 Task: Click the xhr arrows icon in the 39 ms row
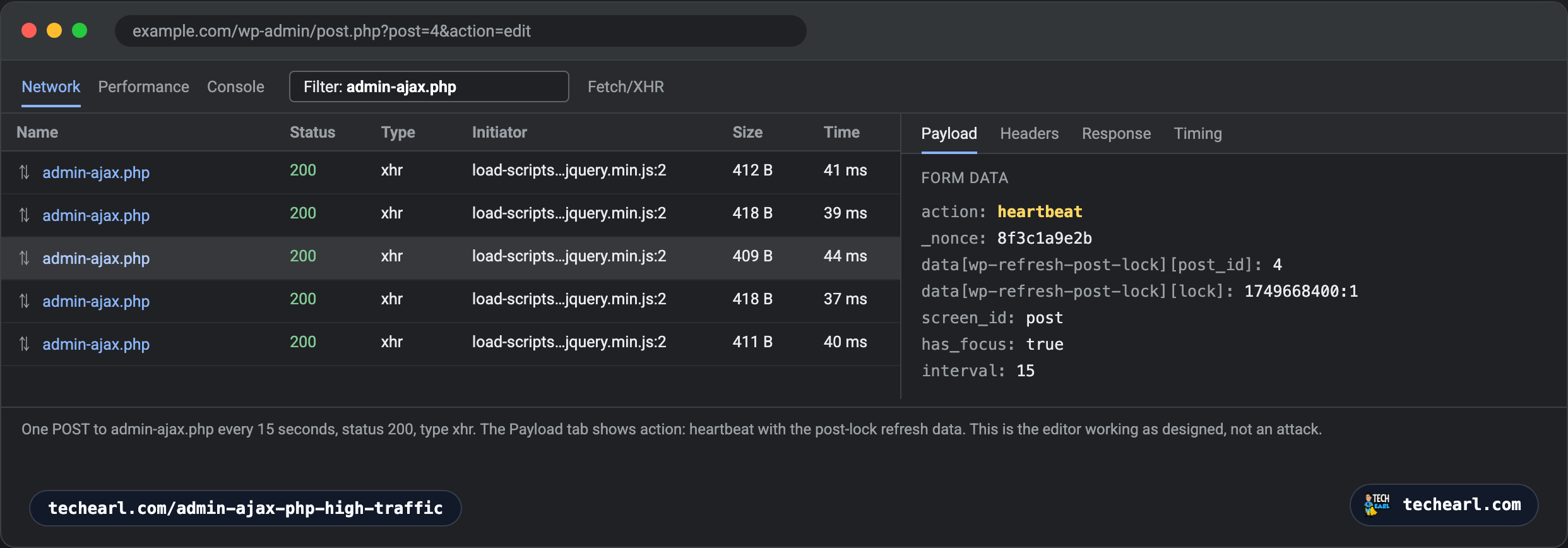coord(24,215)
